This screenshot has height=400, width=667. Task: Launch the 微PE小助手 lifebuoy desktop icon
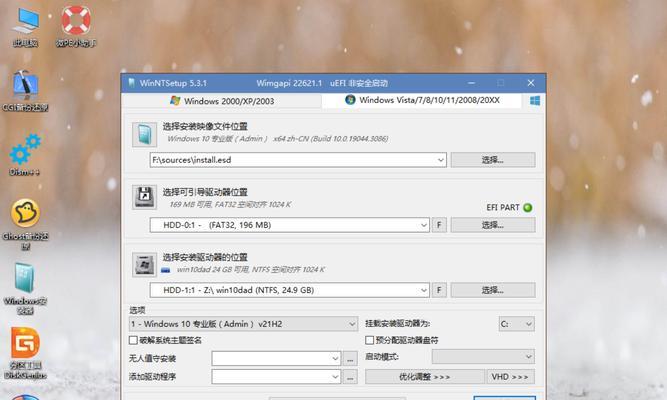76,26
